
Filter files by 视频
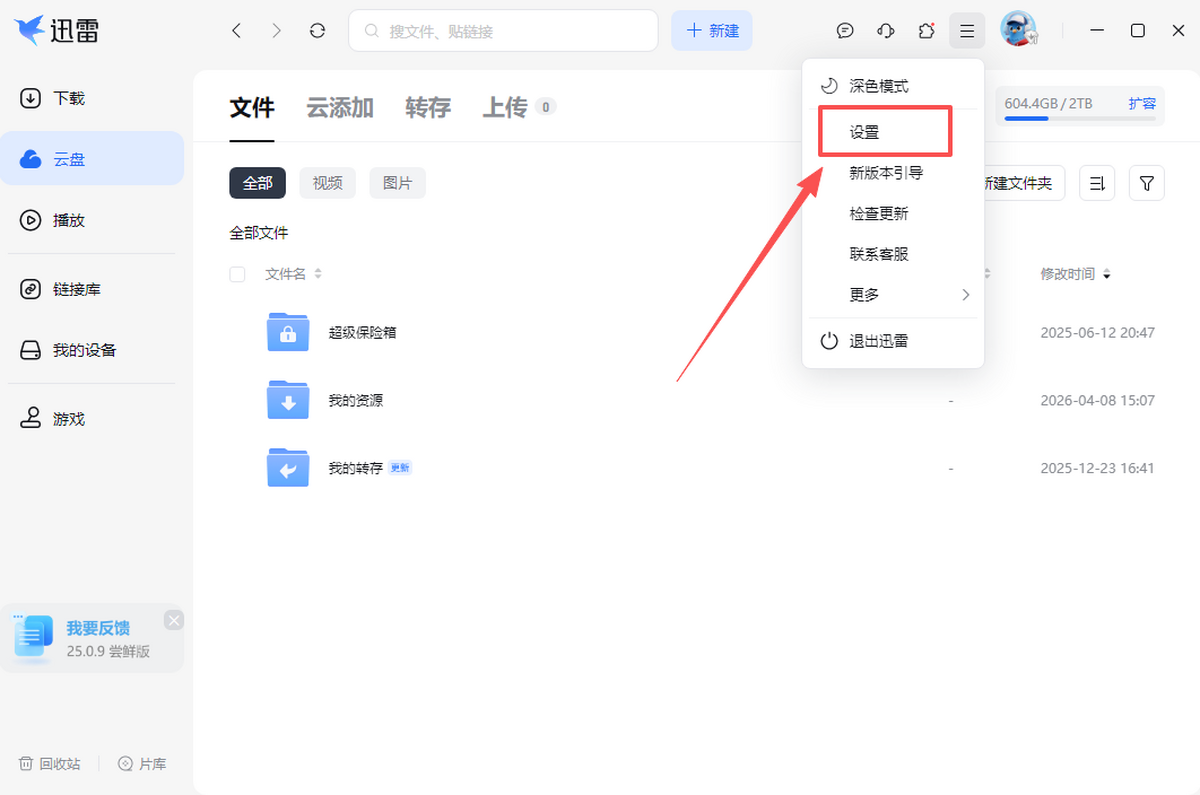point(327,183)
